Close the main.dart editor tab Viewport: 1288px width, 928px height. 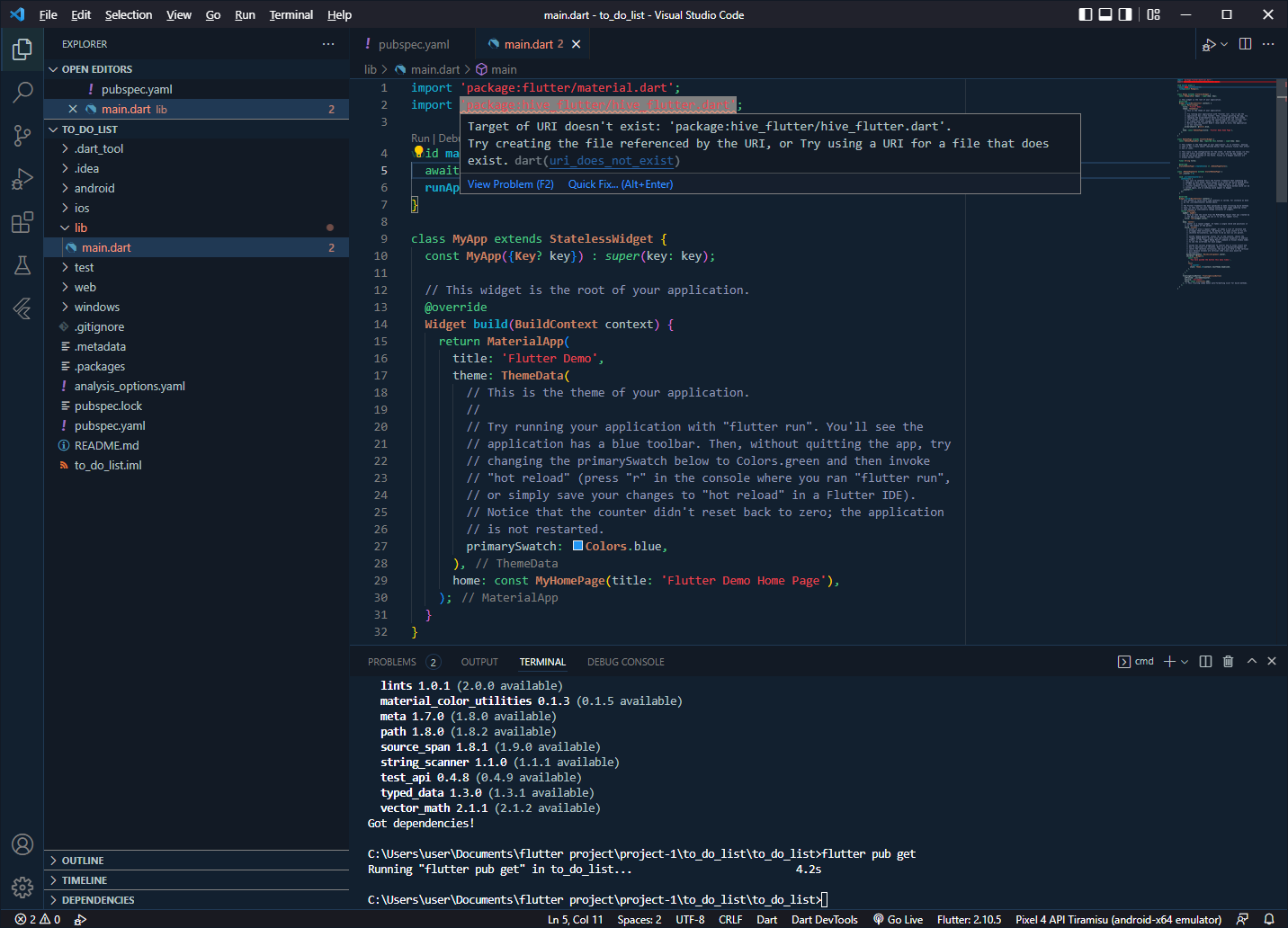[577, 44]
